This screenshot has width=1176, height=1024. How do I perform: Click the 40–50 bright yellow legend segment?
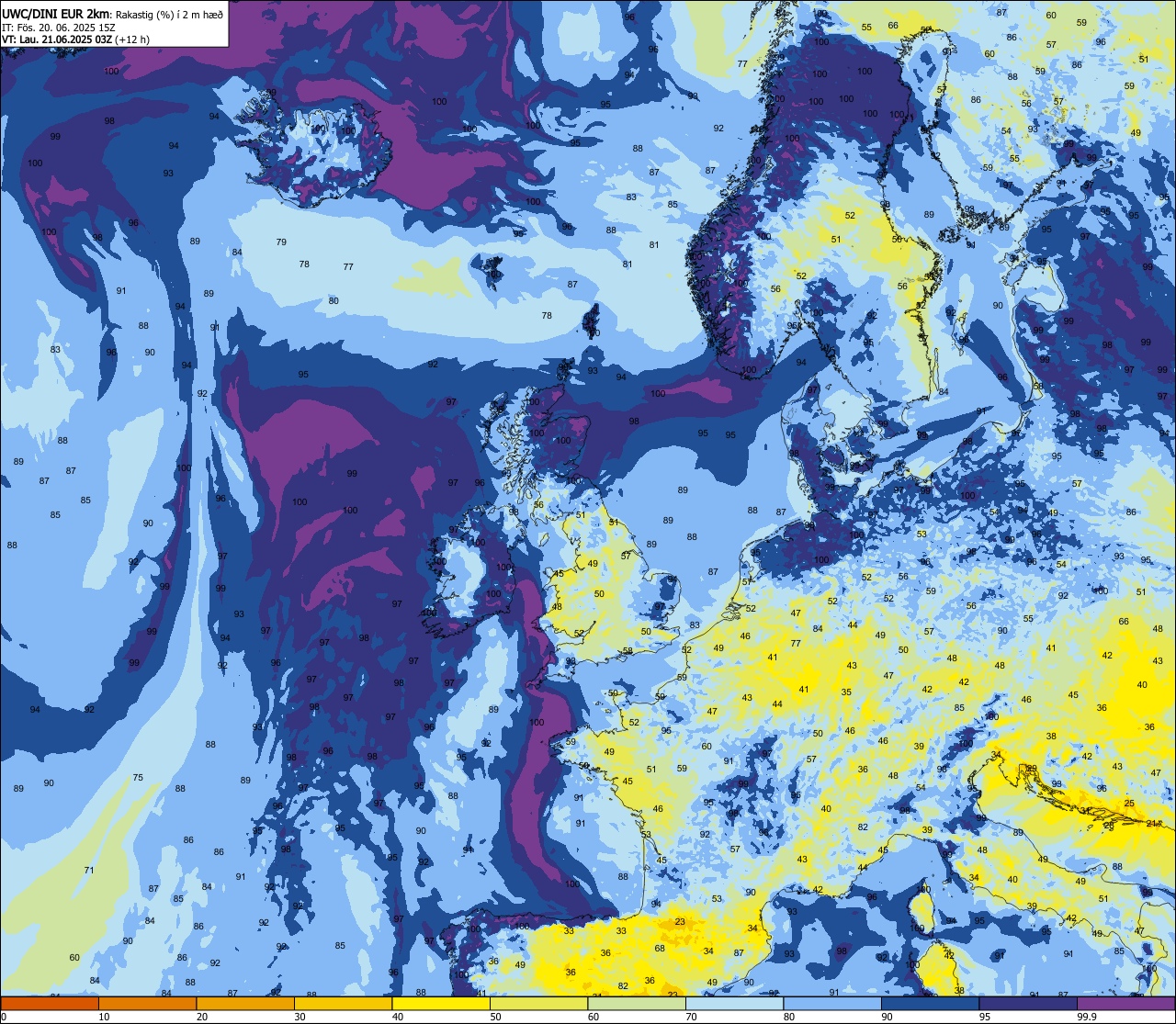[441, 1003]
